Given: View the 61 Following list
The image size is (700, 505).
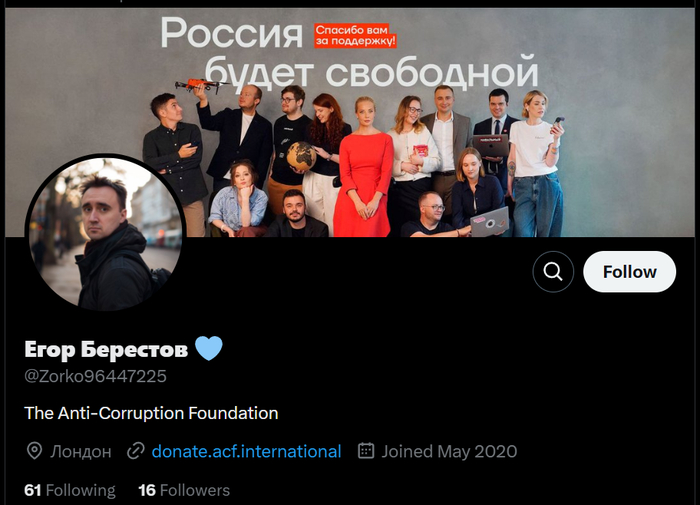Looking at the screenshot, I should (x=70, y=490).
